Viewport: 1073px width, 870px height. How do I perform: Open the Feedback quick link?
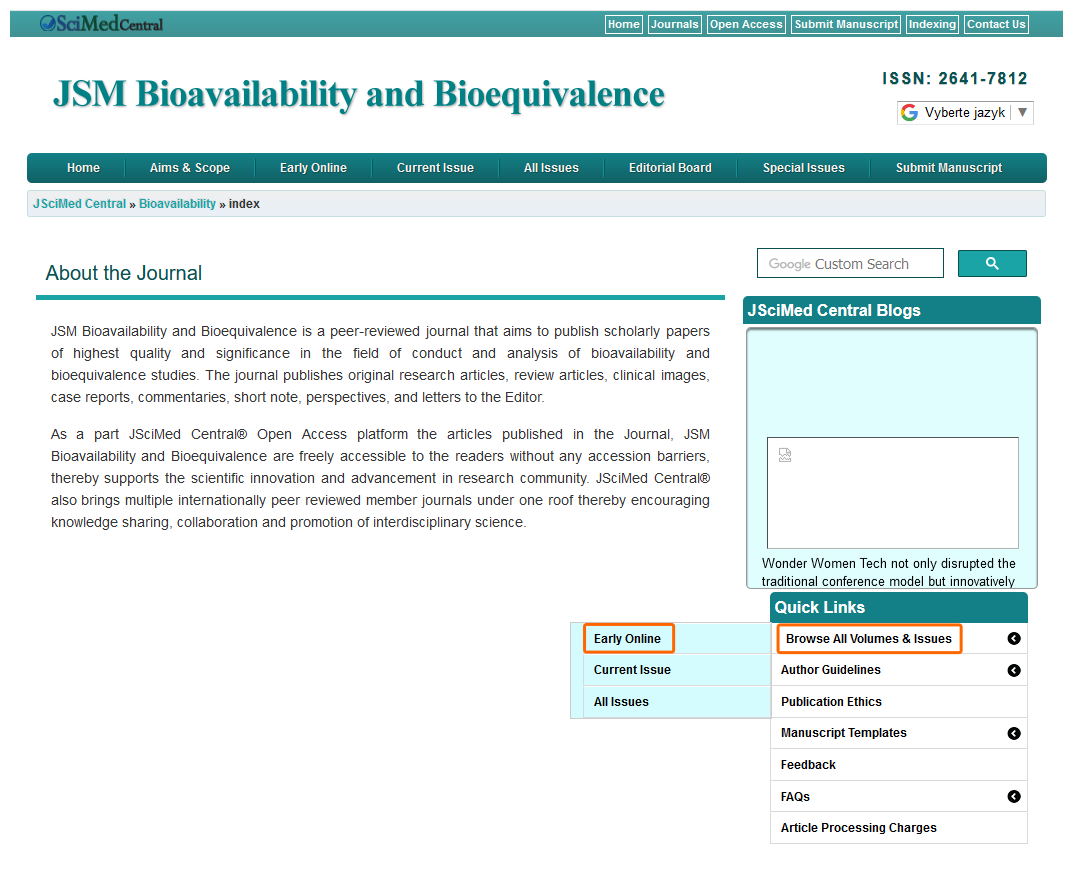point(808,765)
